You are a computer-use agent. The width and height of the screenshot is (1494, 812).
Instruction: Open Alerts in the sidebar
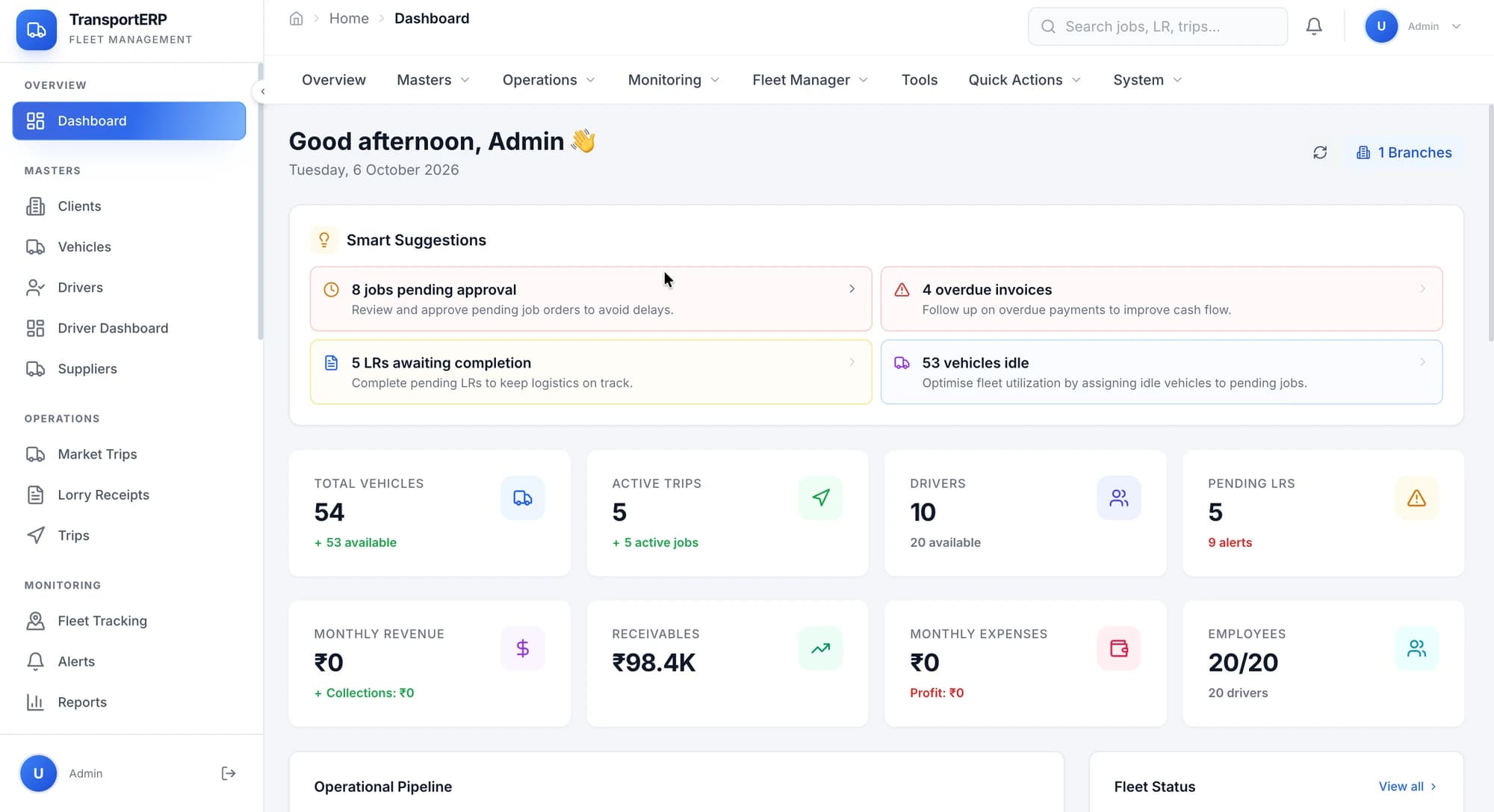[x=129, y=661]
